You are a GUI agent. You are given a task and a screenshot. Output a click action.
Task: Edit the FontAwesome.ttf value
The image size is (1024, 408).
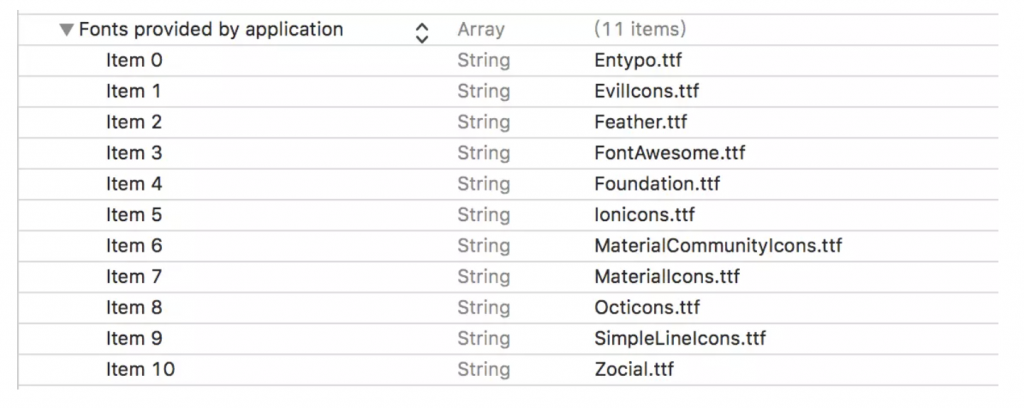(669, 153)
